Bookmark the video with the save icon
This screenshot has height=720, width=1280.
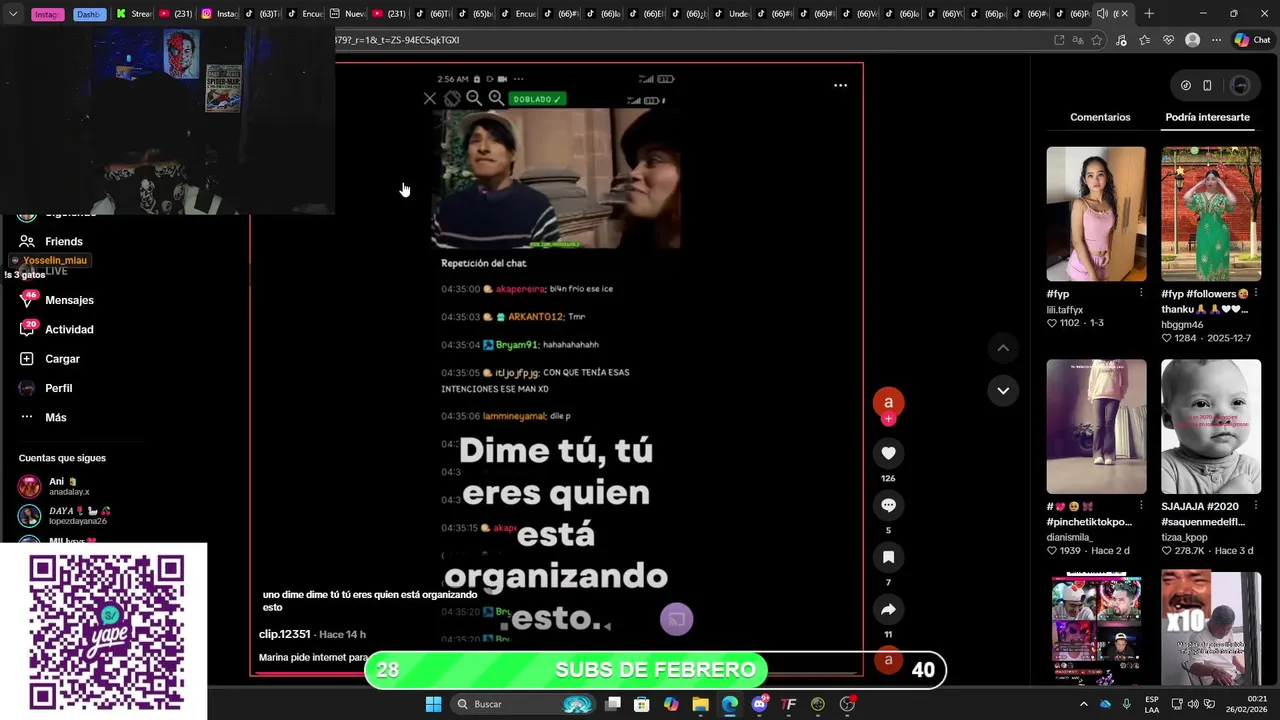(888, 557)
